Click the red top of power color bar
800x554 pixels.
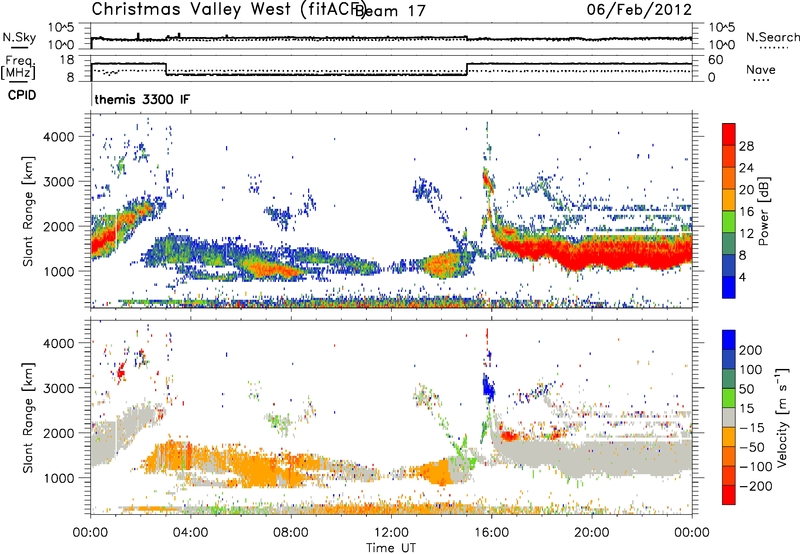(x=729, y=134)
